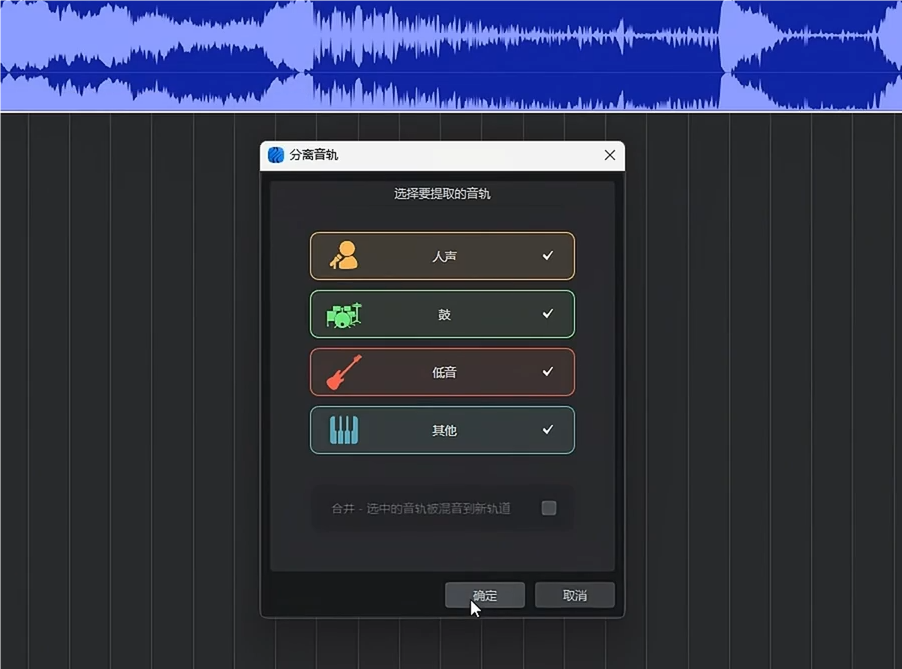Select the 低音 track label
This screenshot has width=902, height=669.
(444, 373)
